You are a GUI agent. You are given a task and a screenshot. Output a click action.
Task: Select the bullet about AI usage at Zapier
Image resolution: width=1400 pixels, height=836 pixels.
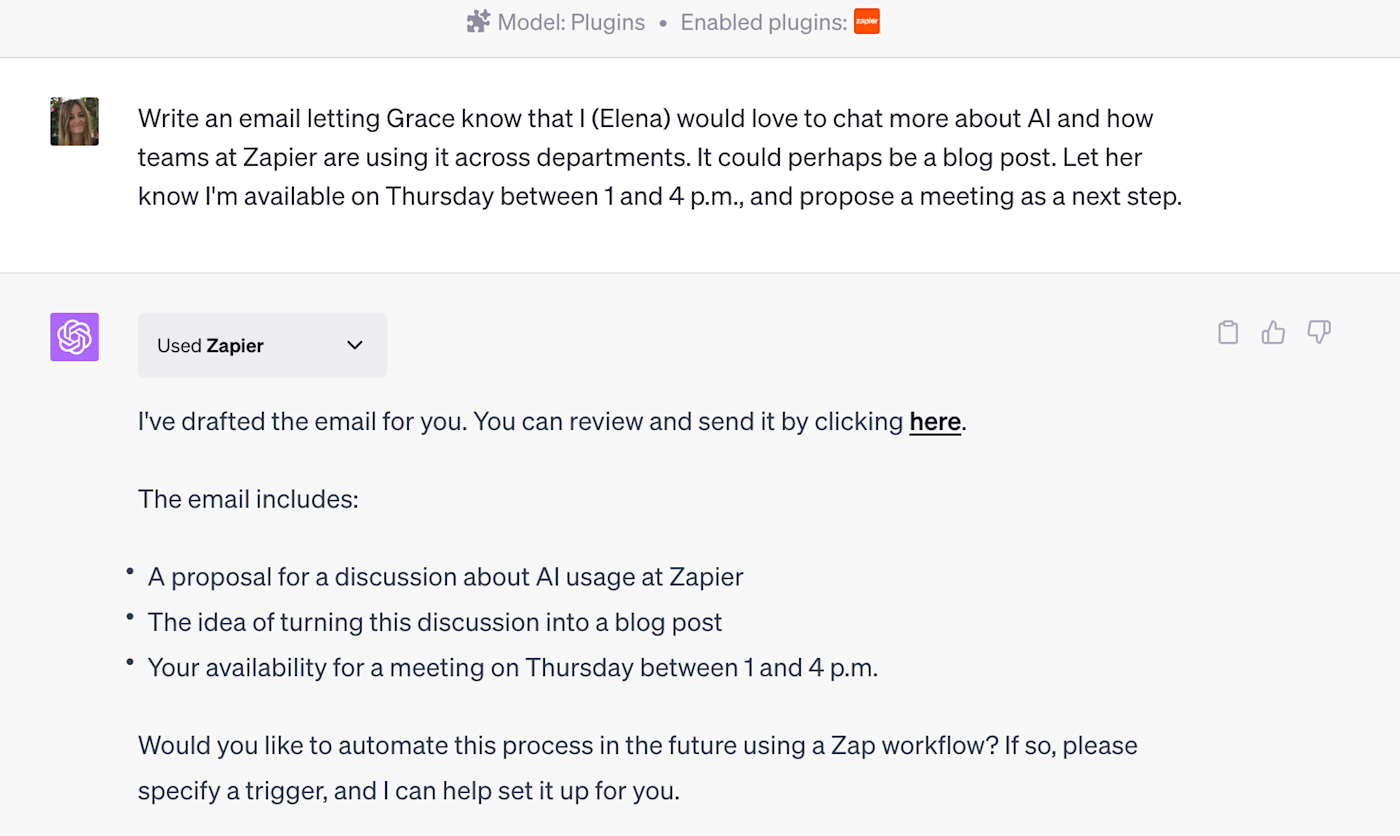click(445, 577)
